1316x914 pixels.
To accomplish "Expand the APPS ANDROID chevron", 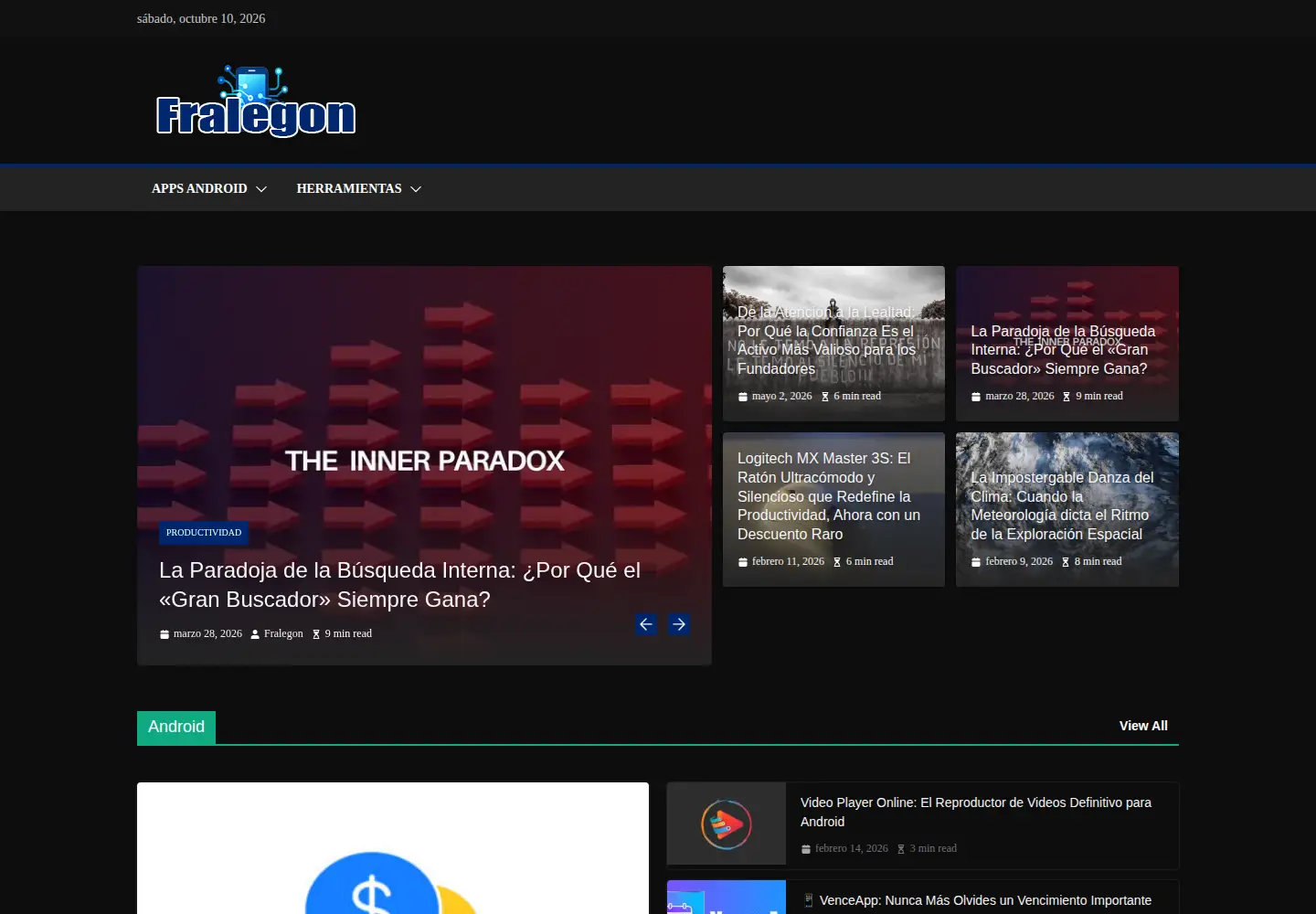I will [261, 189].
